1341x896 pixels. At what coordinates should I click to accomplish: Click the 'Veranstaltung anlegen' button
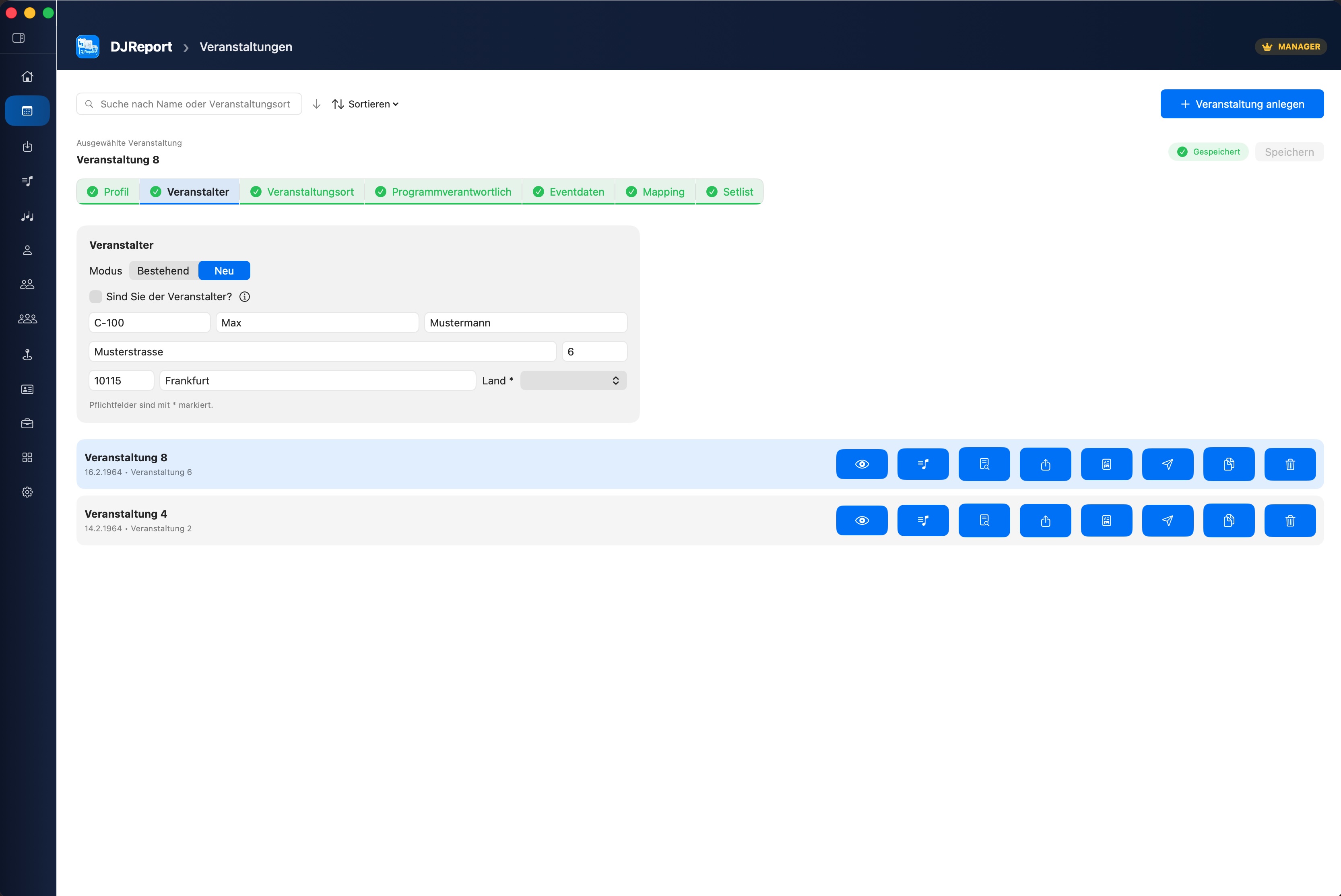tap(1242, 104)
